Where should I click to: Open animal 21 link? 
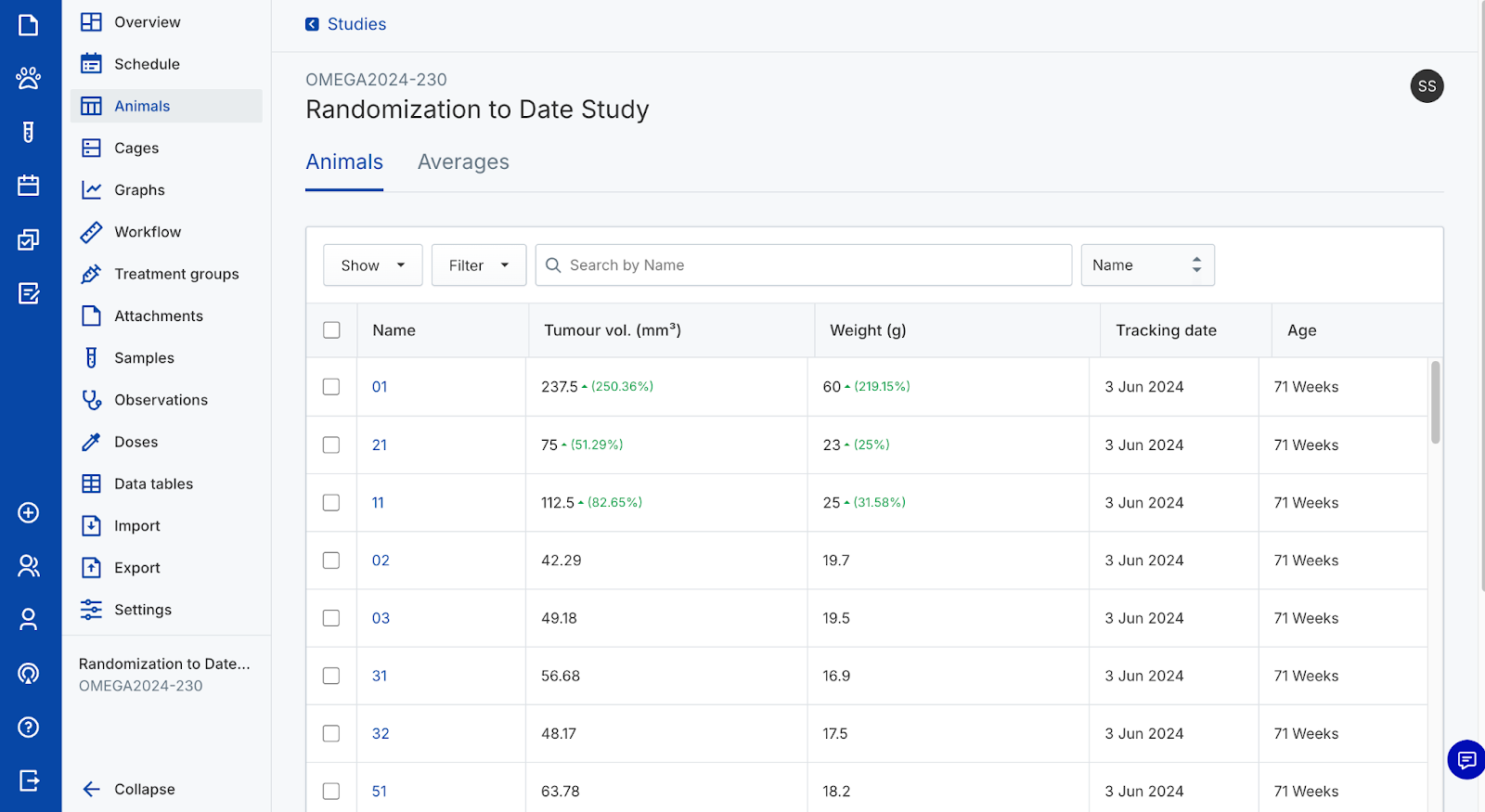[380, 445]
